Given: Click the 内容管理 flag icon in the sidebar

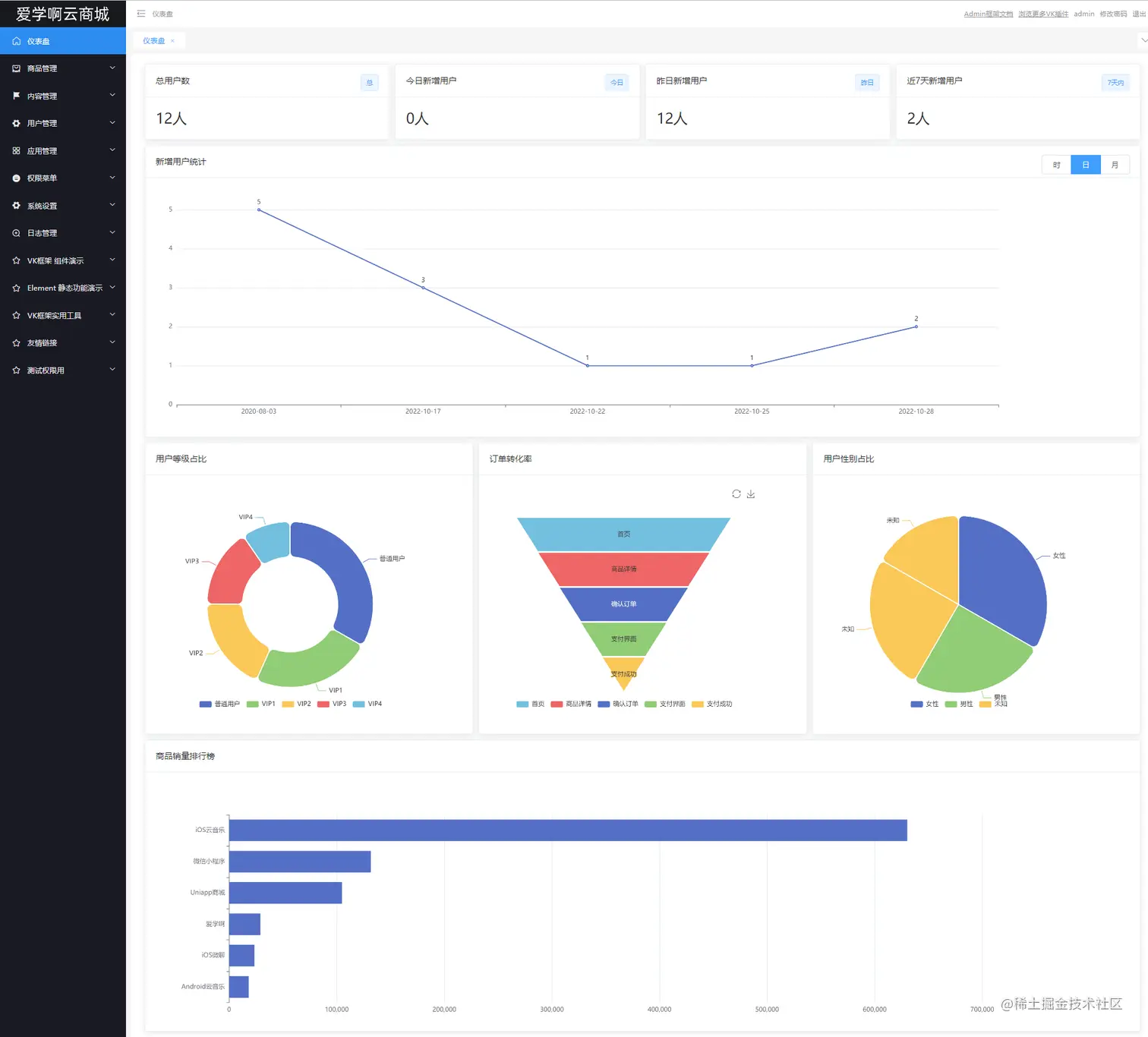Looking at the screenshot, I should 16,96.
